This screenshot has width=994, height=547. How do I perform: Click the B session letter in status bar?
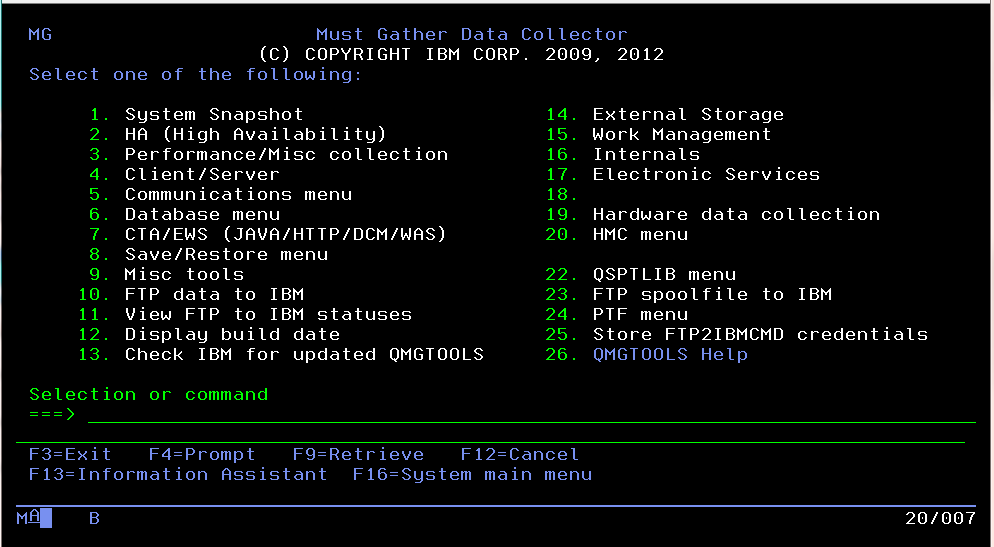pyautogui.click(x=94, y=518)
